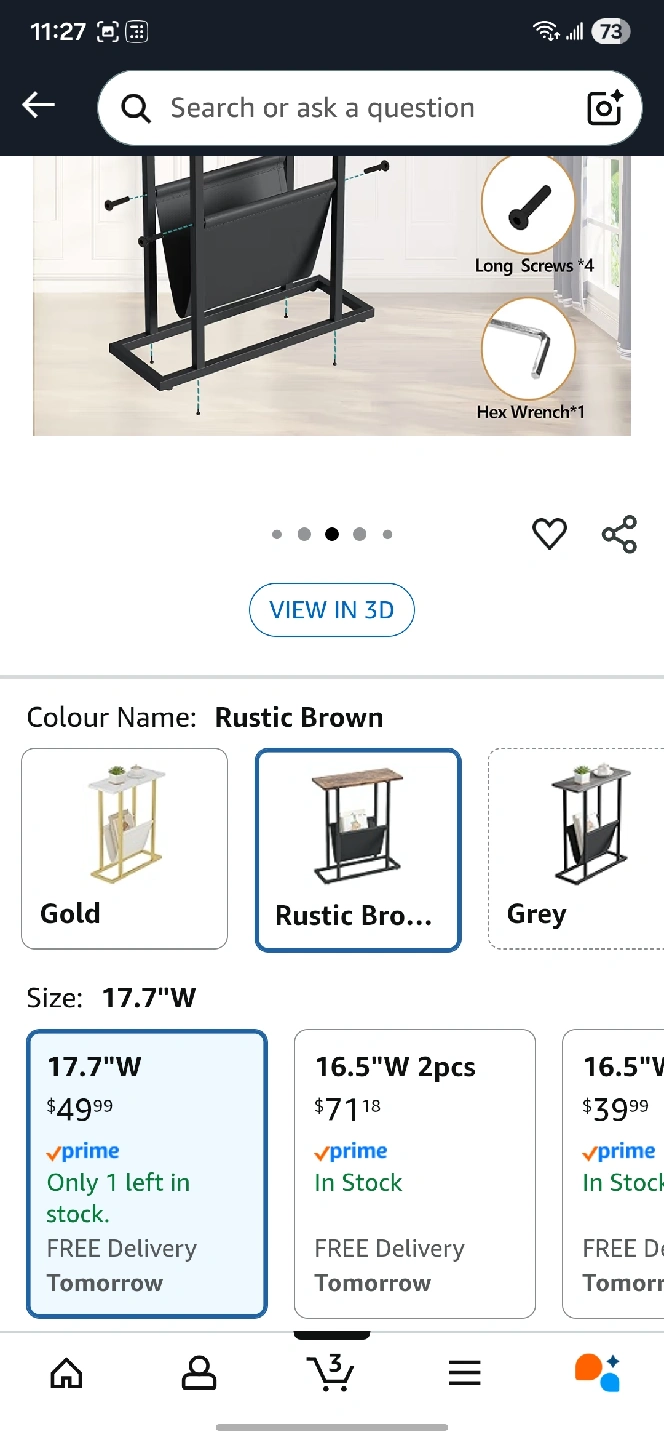Tap the fourth image carousel dot
Image resolution: width=664 pixels, height=1440 pixels.
click(359, 534)
